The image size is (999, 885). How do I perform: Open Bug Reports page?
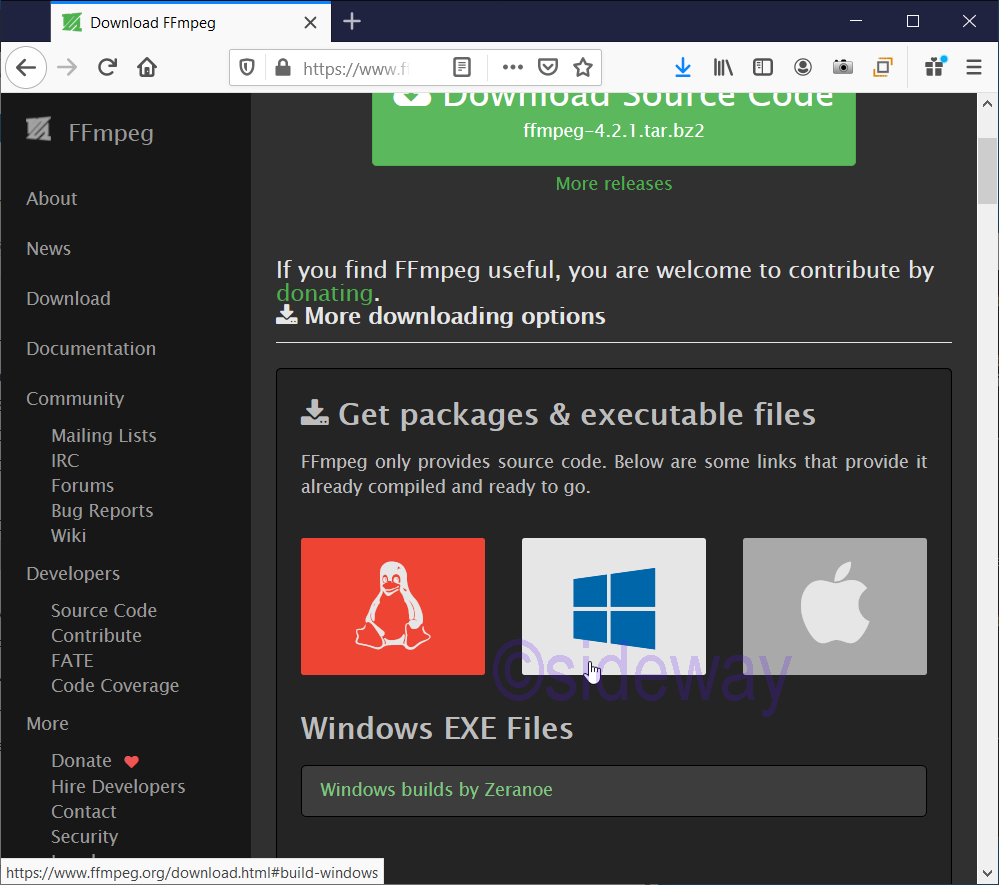point(102,510)
